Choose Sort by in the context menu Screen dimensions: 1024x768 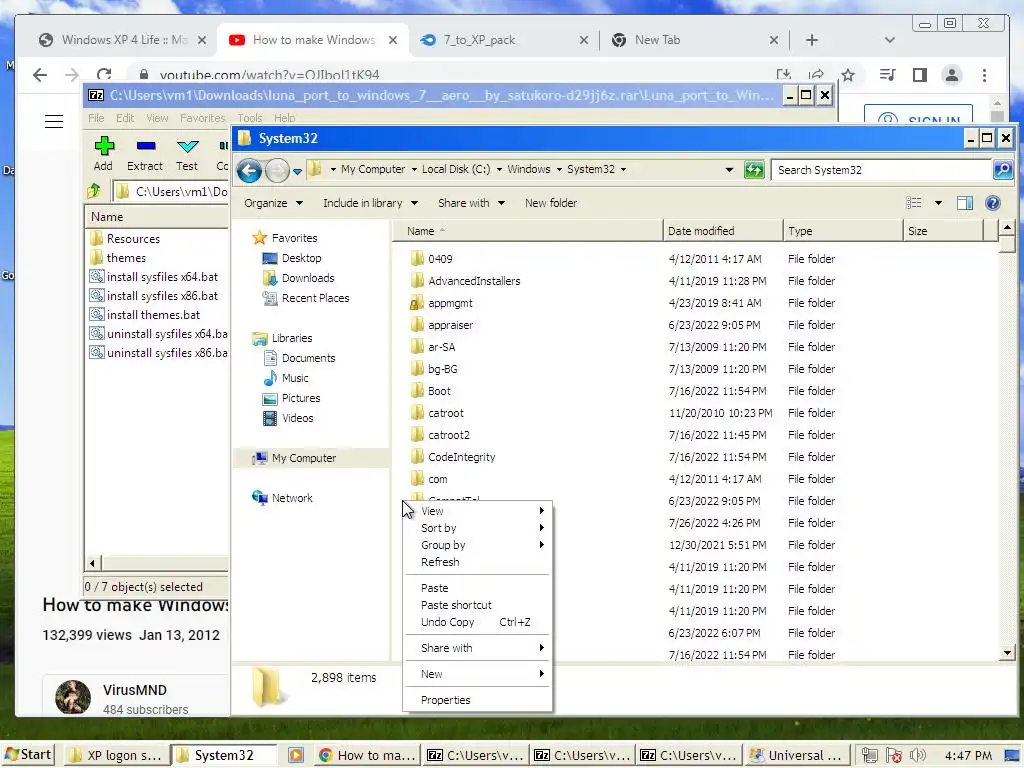477,528
